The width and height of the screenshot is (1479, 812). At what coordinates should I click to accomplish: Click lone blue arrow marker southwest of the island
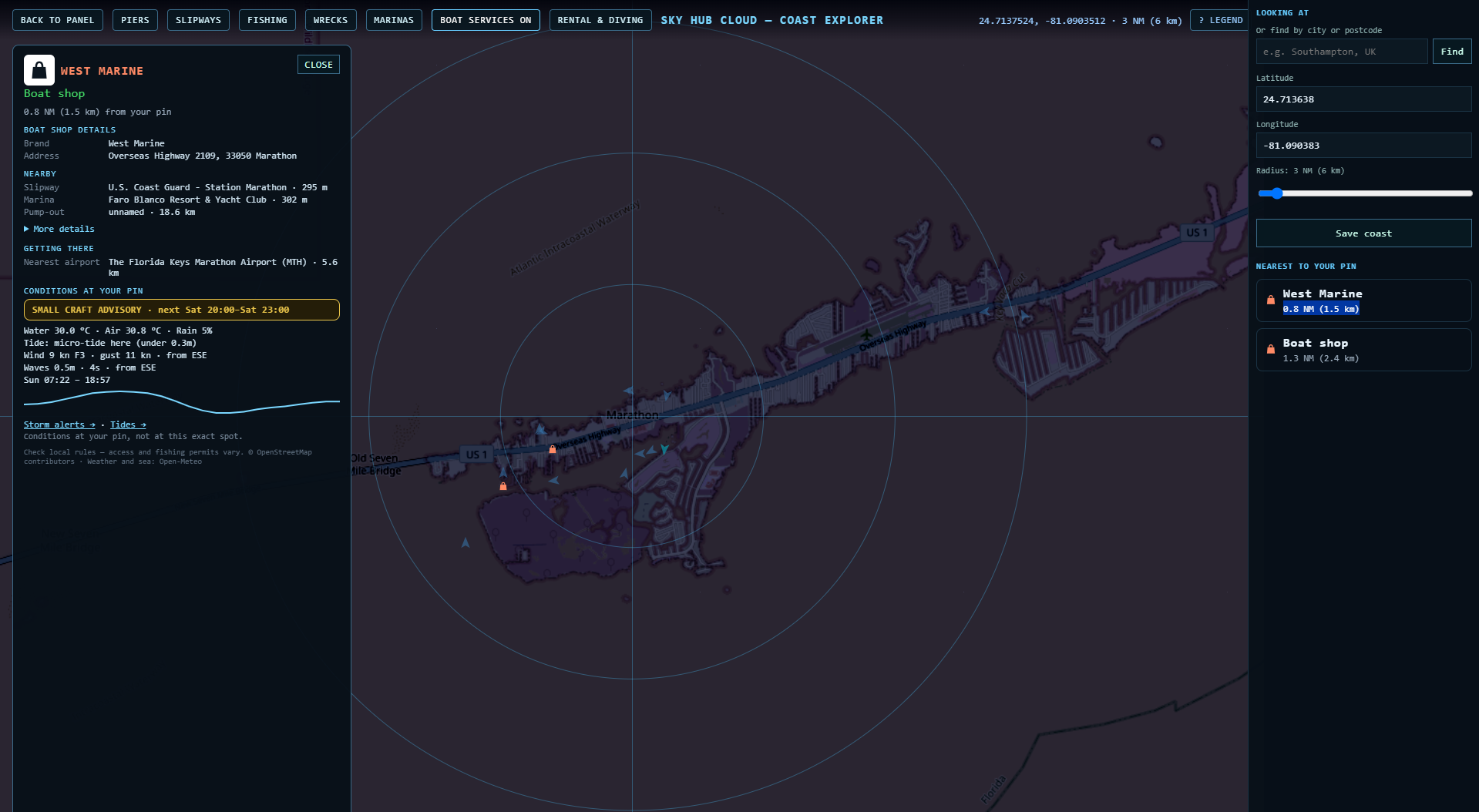click(466, 543)
